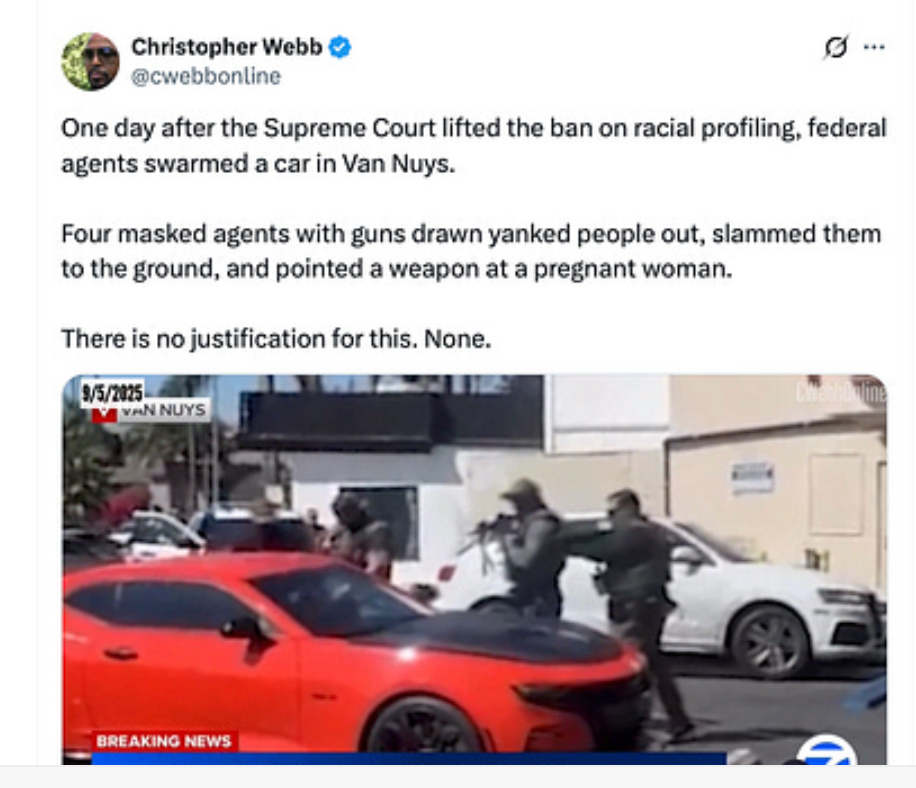
Task: Open the Grok explain-post icon
Action: click(836, 47)
